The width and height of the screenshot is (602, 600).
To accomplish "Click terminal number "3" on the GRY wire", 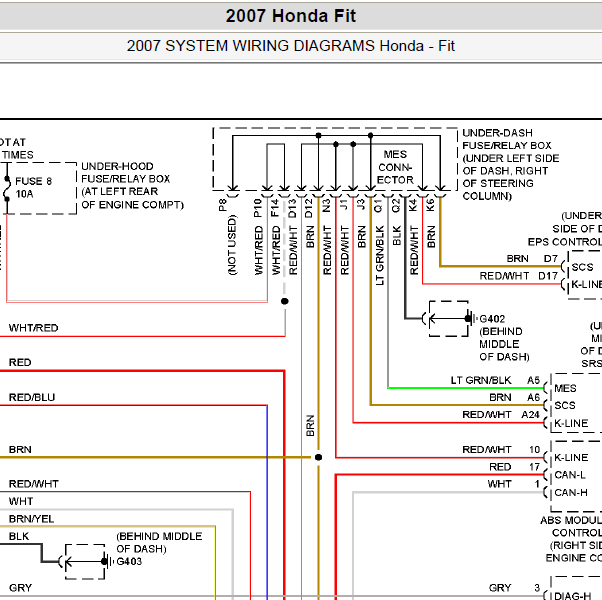I will (537, 588).
